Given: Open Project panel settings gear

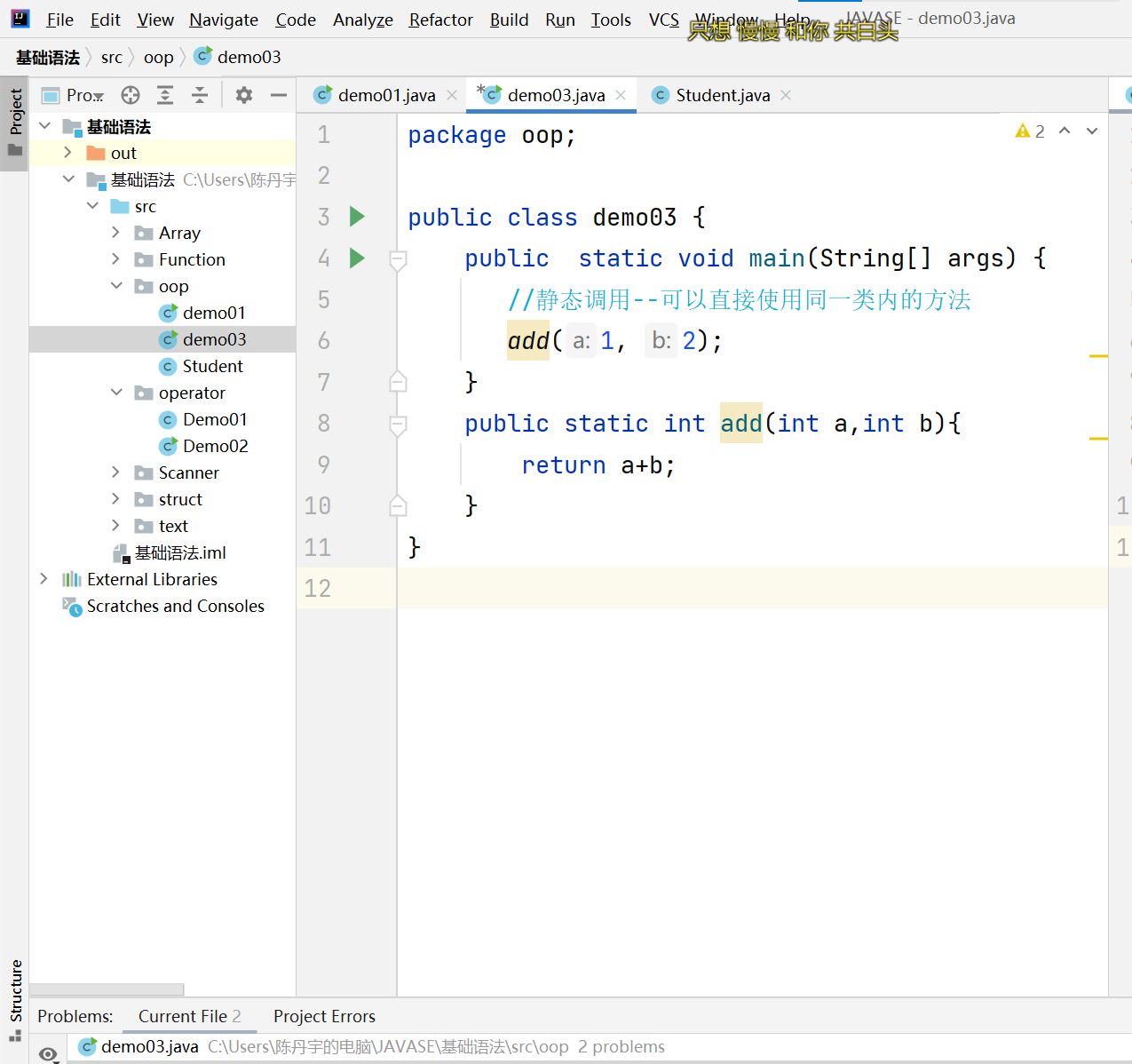Looking at the screenshot, I should (x=244, y=95).
